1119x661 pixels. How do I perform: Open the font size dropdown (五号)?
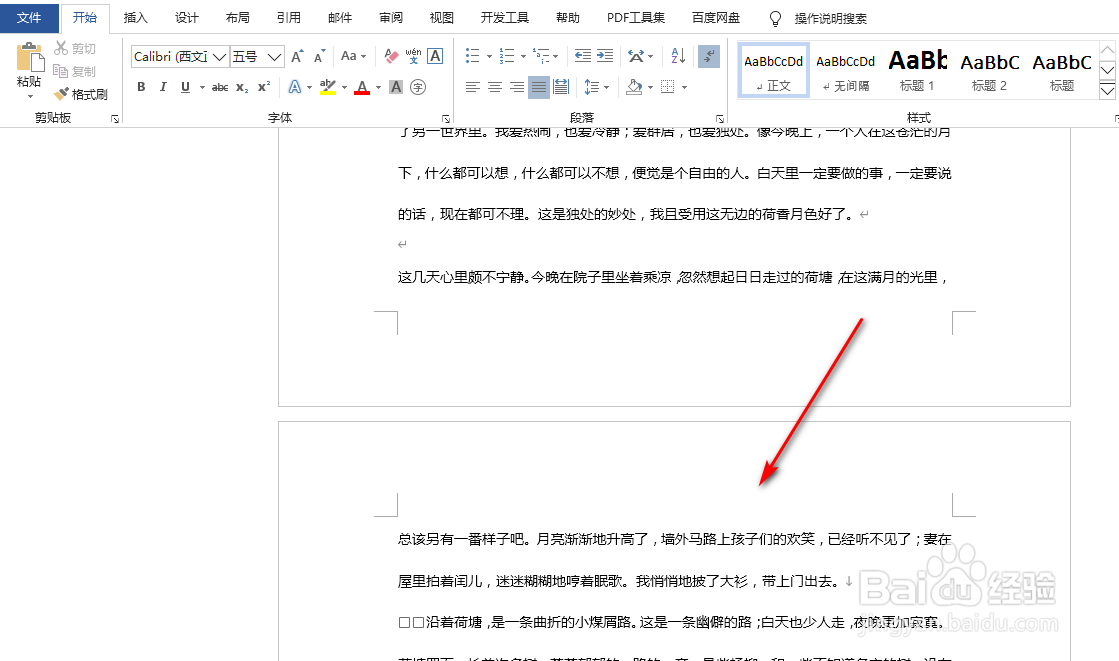[x=274, y=56]
